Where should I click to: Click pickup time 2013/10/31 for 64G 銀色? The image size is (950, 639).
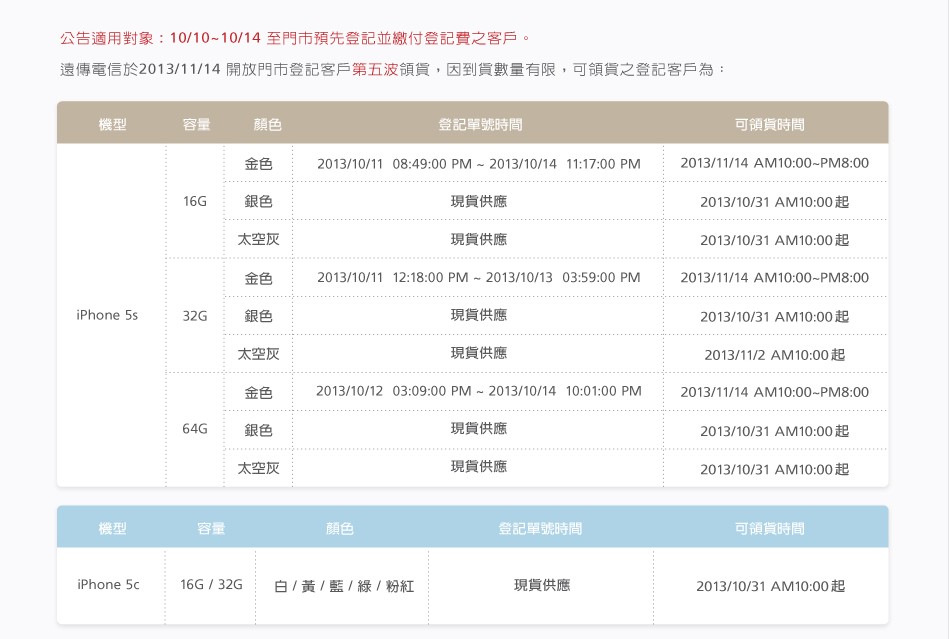tap(774, 431)
